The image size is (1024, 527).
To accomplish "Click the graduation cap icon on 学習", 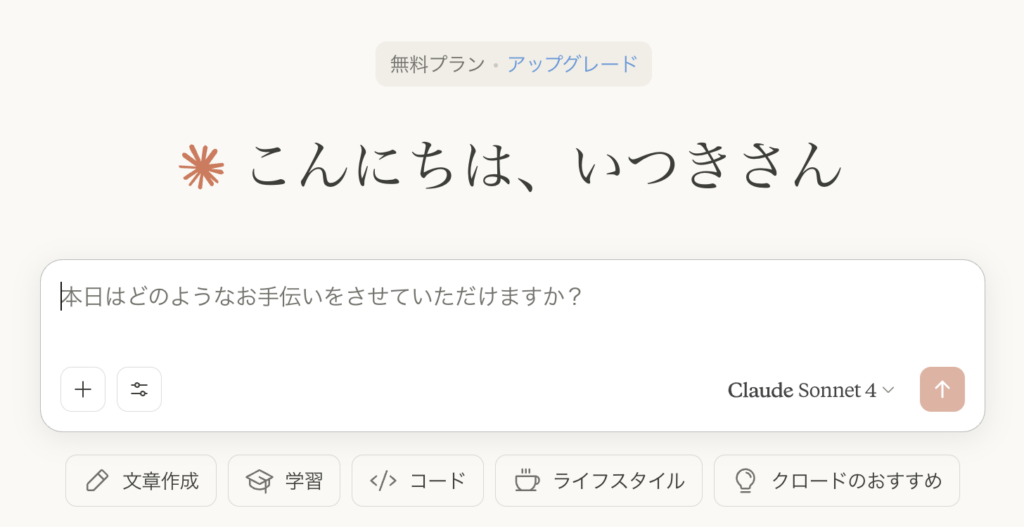I will (259, 481).
